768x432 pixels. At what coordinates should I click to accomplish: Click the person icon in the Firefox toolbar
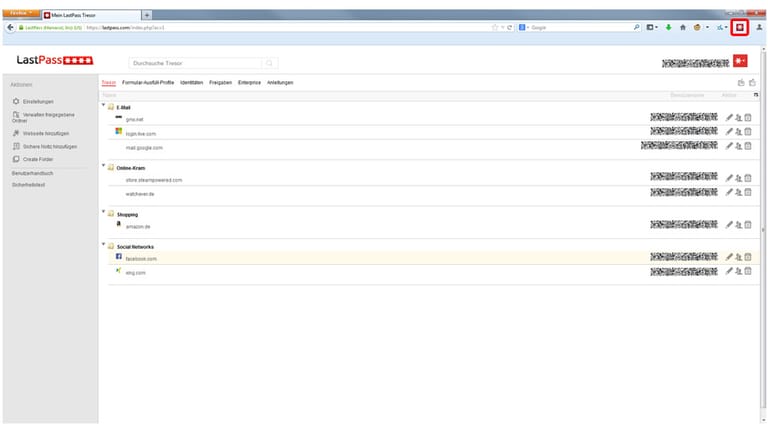[759, 27]
